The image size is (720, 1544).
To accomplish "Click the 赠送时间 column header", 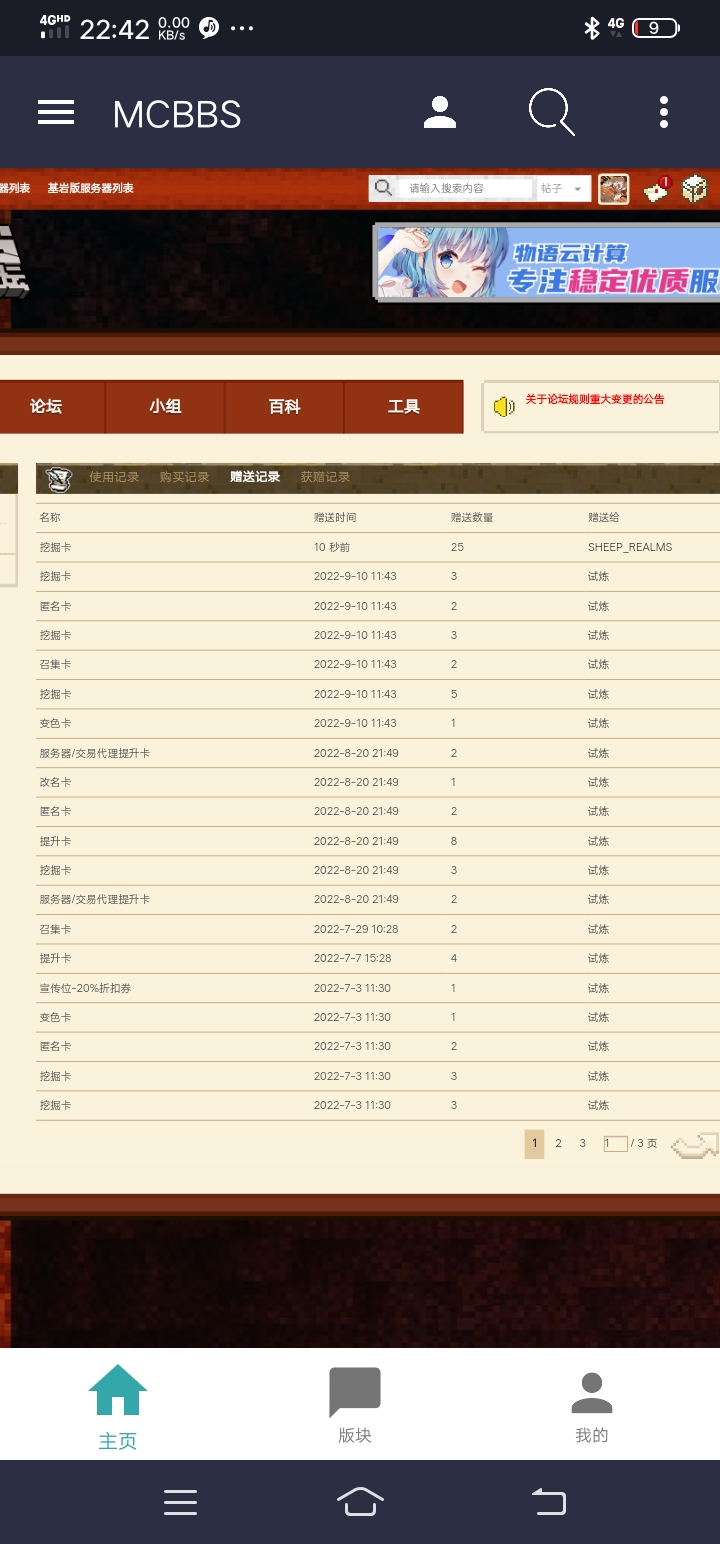I will pos(335,517).
